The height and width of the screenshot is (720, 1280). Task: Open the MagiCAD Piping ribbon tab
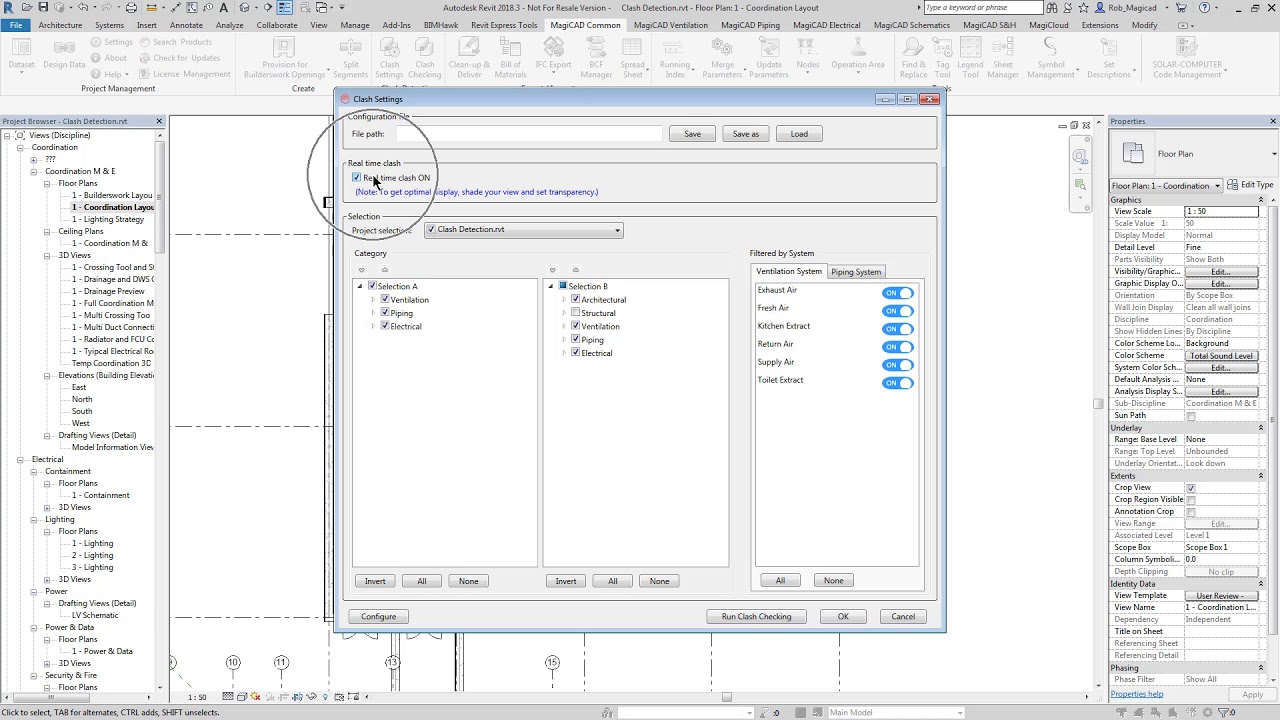[750, 25]
